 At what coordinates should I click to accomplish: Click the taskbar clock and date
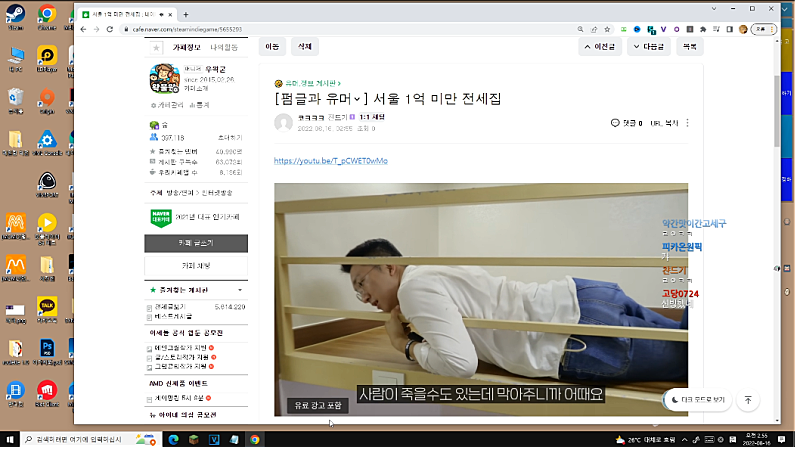[x=756, y=439]
